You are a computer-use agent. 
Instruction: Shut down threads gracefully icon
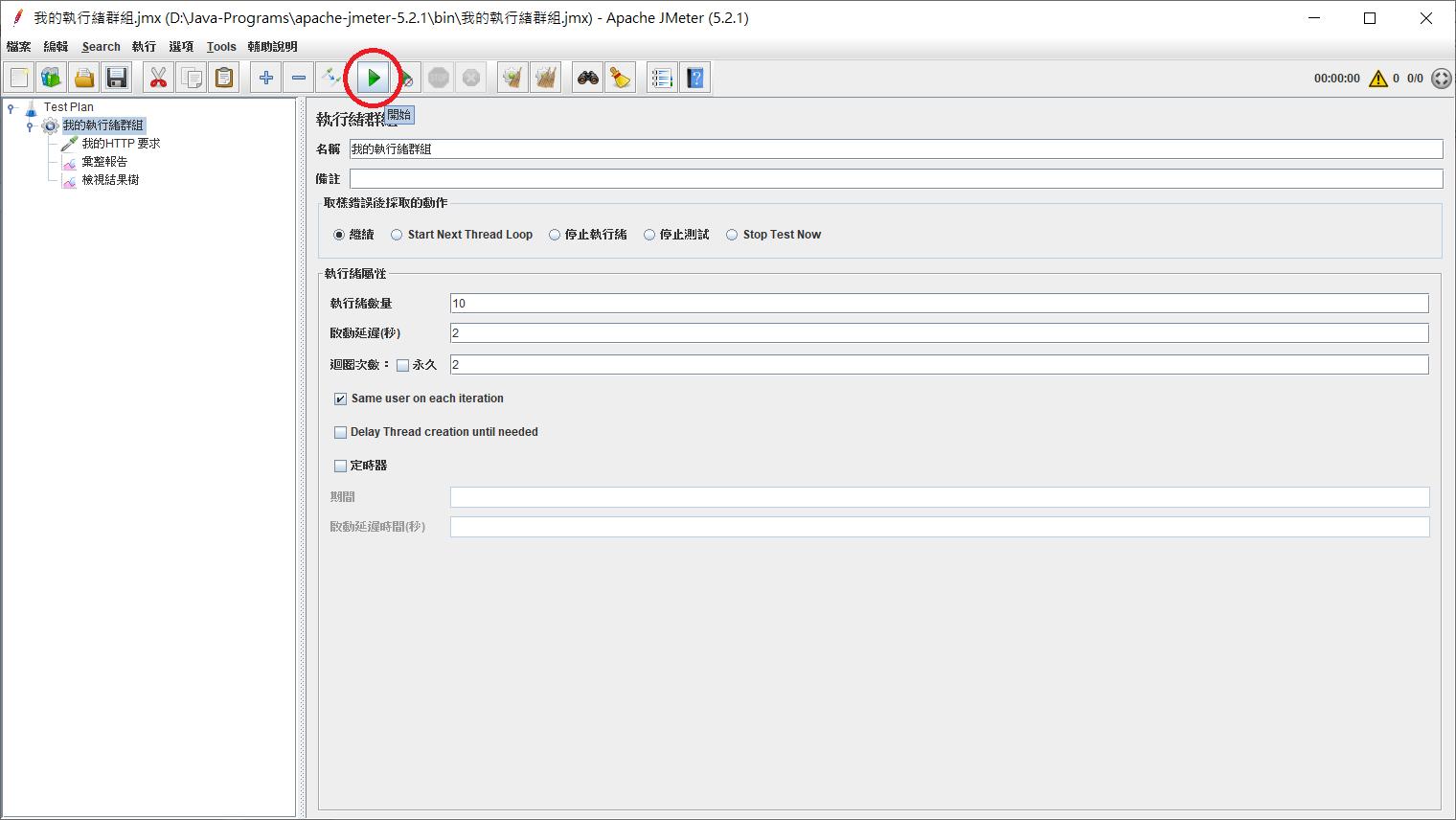(471, 78)
